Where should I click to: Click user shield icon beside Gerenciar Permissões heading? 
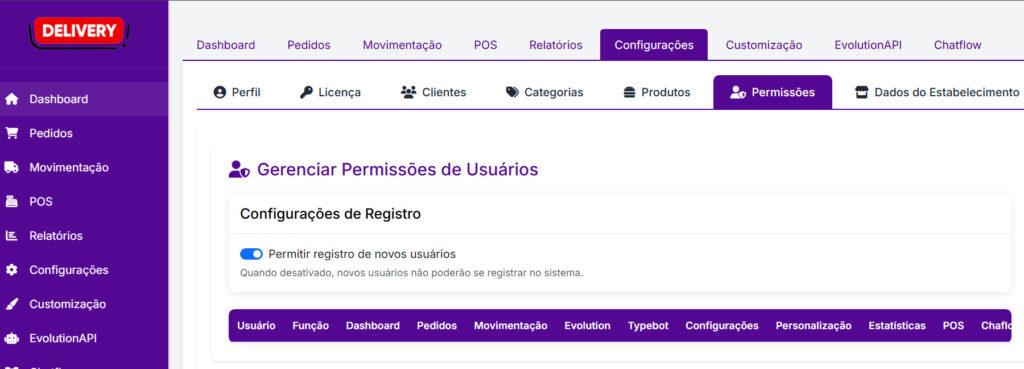[239, 170]
